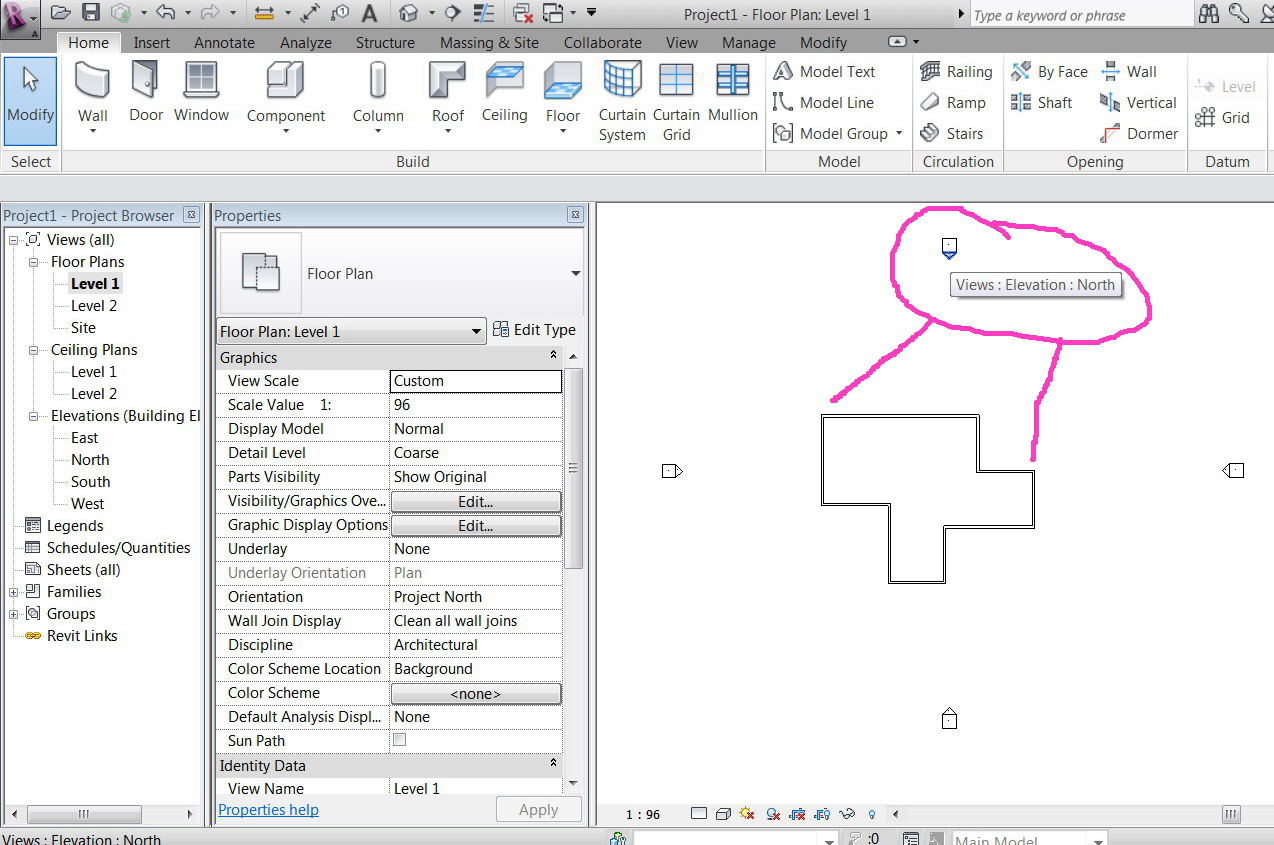Select the Stairs tool

click(952, 133)
